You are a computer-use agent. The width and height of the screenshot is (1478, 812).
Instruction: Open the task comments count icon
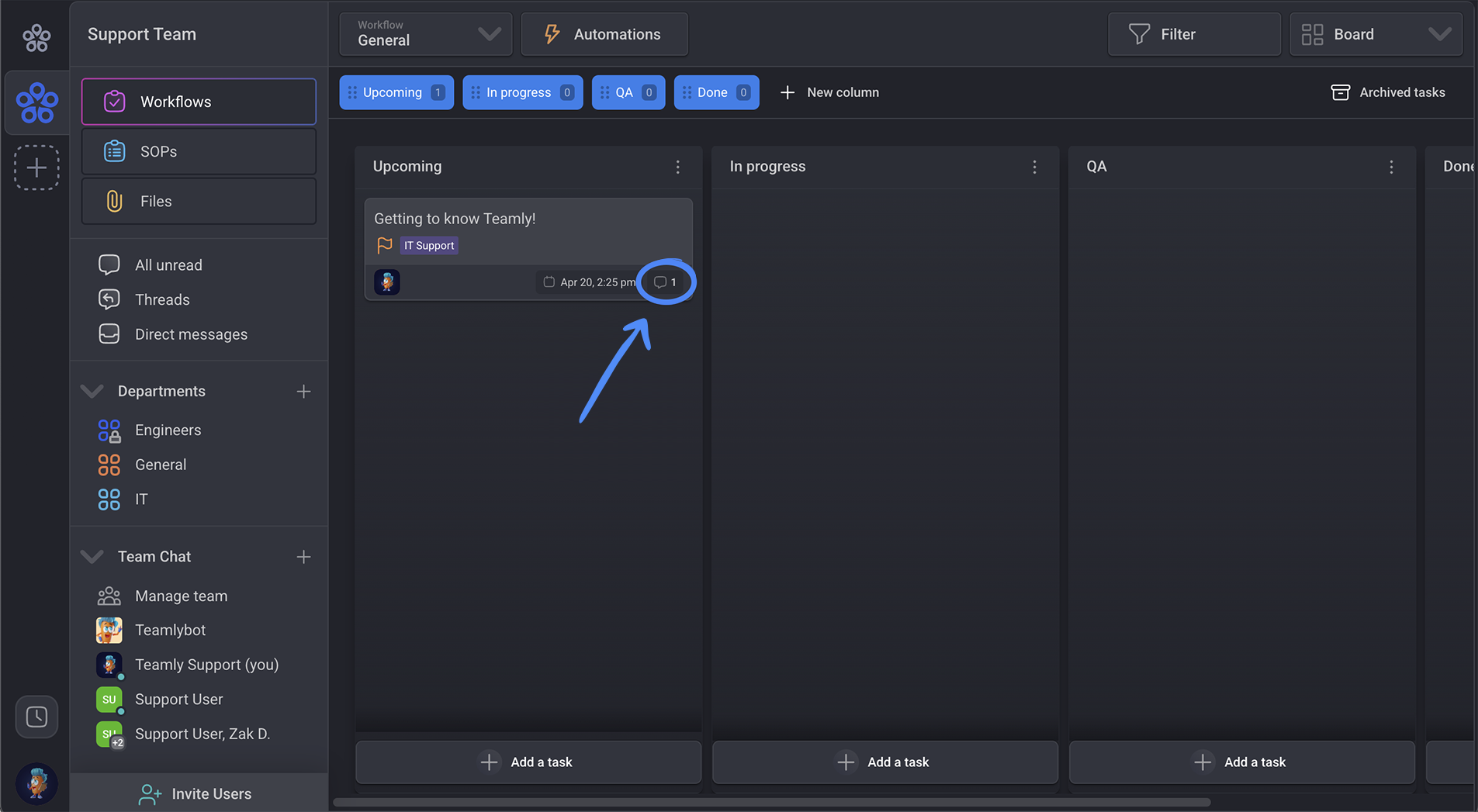pos(666,282)
